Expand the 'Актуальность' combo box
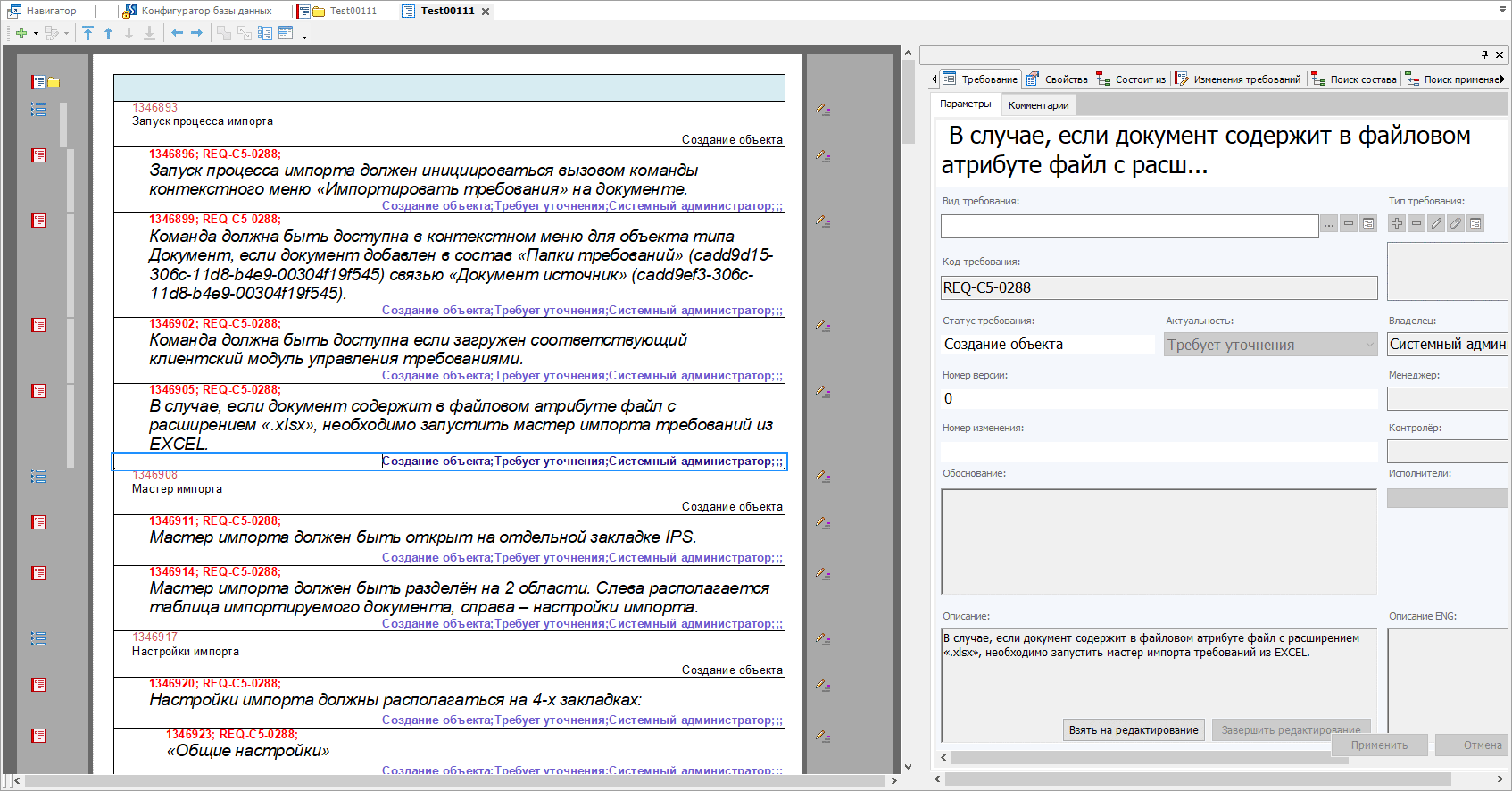This screenshot has height=791, width=1512. pos(1369,345)
